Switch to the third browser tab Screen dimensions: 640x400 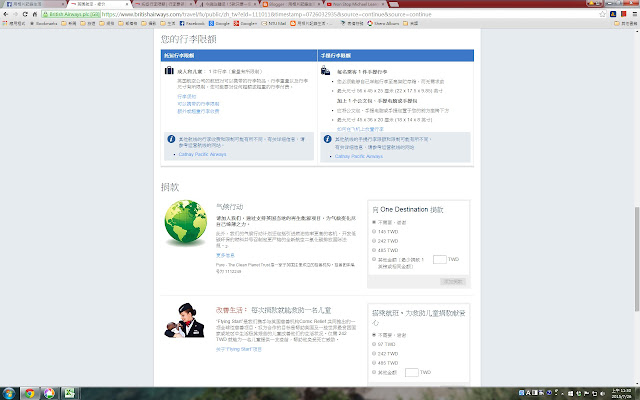click(x=163, y=4)
